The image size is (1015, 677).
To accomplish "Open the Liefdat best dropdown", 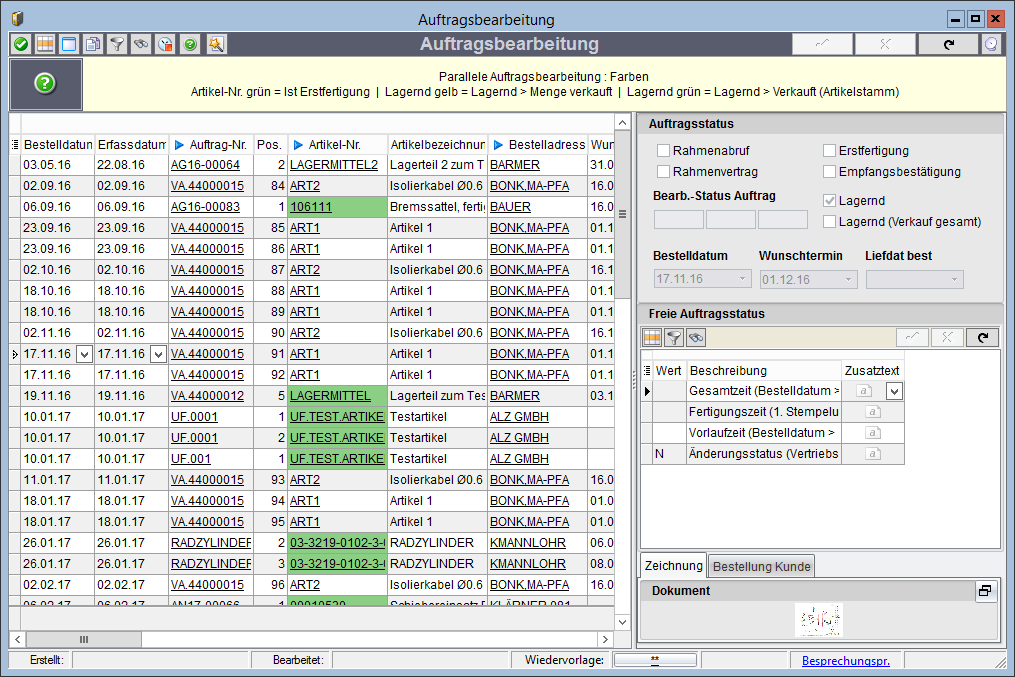I will click(x=954, y=280).
